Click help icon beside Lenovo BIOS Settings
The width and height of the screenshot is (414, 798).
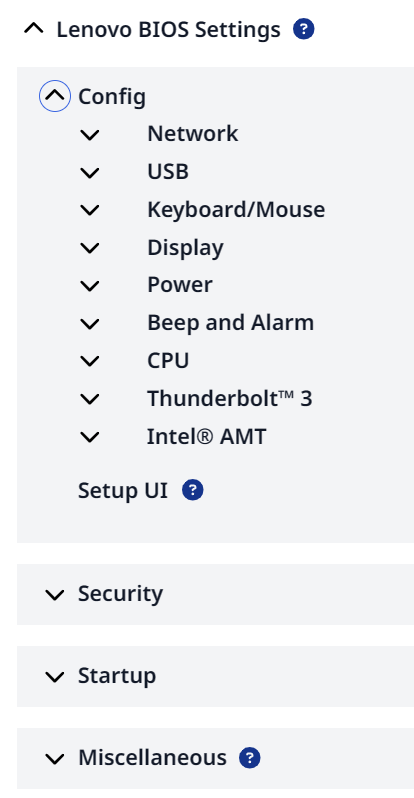pos(303,30)
